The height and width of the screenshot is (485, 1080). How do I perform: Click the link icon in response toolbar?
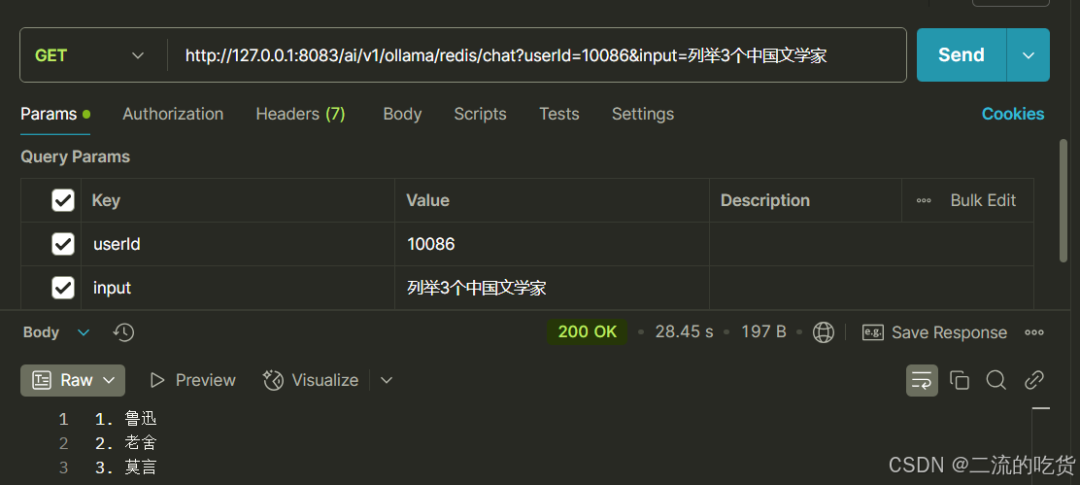(1034, 380)
